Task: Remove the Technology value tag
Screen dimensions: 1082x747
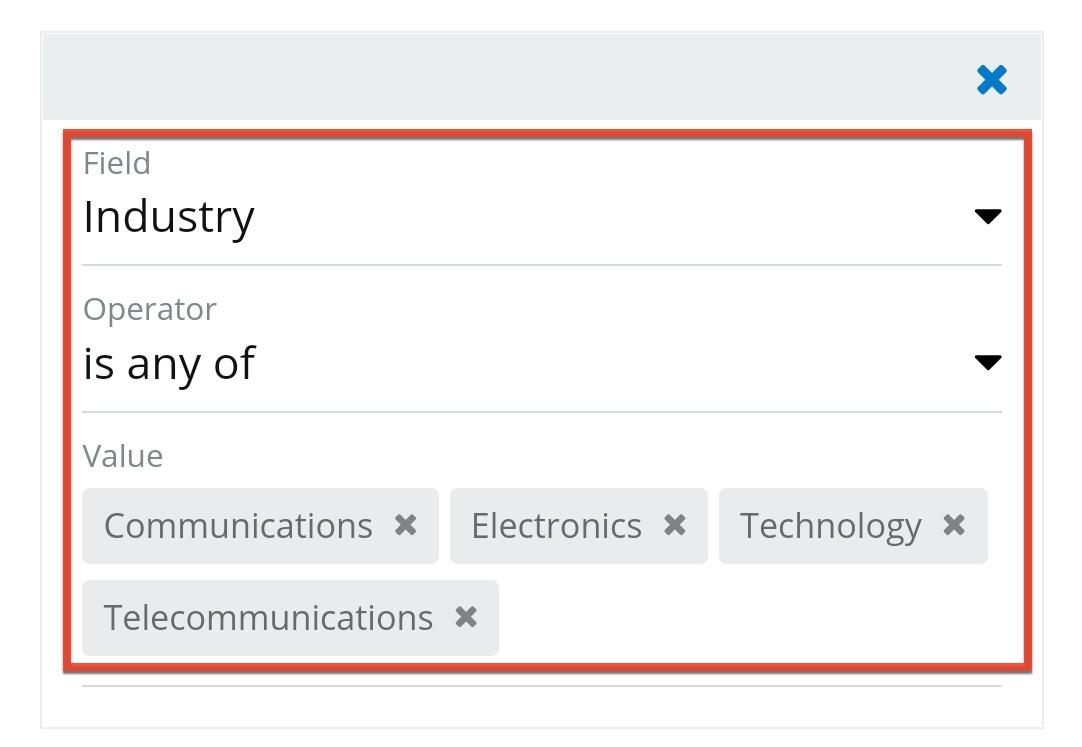Action: tap(954, 525)
